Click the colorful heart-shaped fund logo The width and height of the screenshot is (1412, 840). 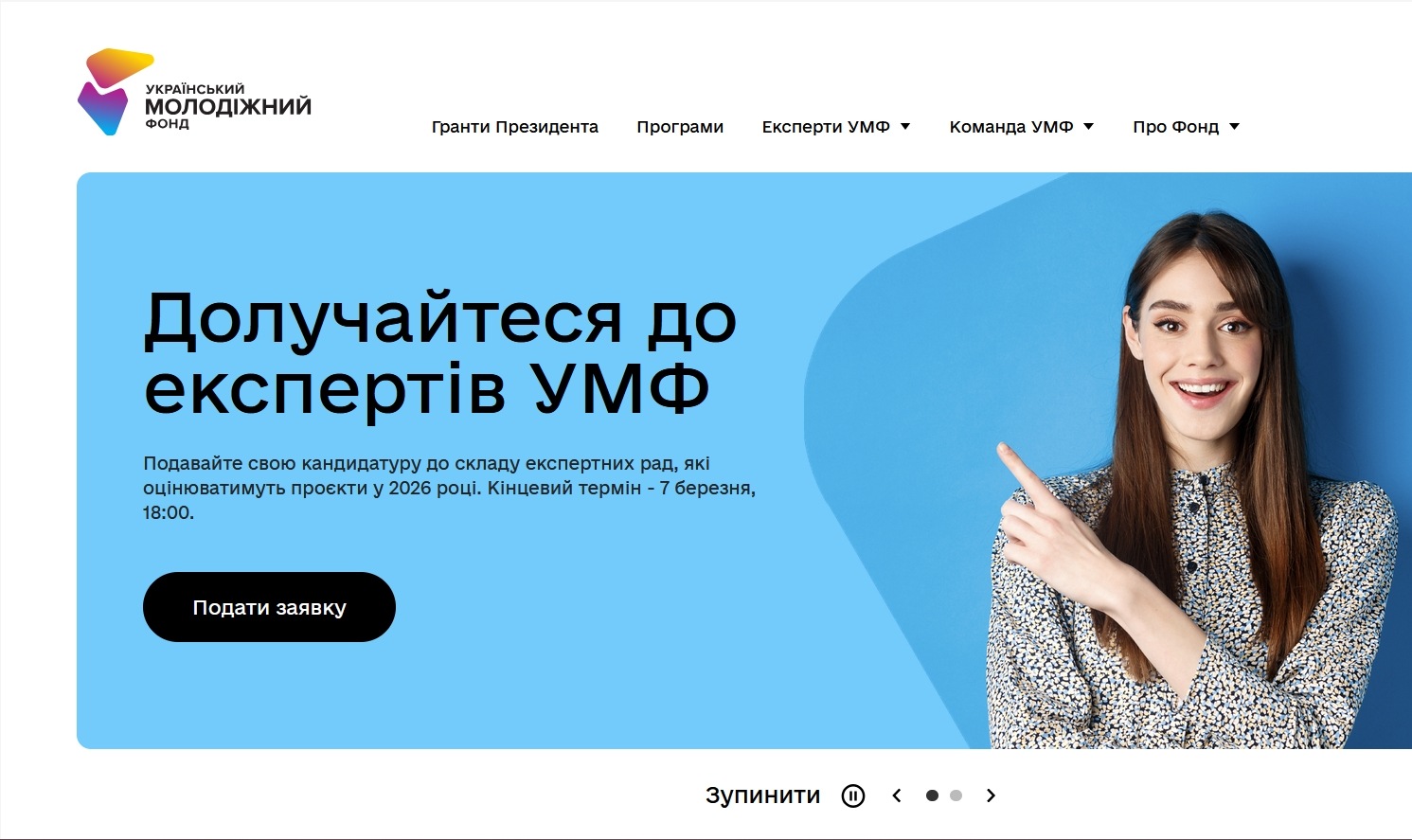pos(114,92)
